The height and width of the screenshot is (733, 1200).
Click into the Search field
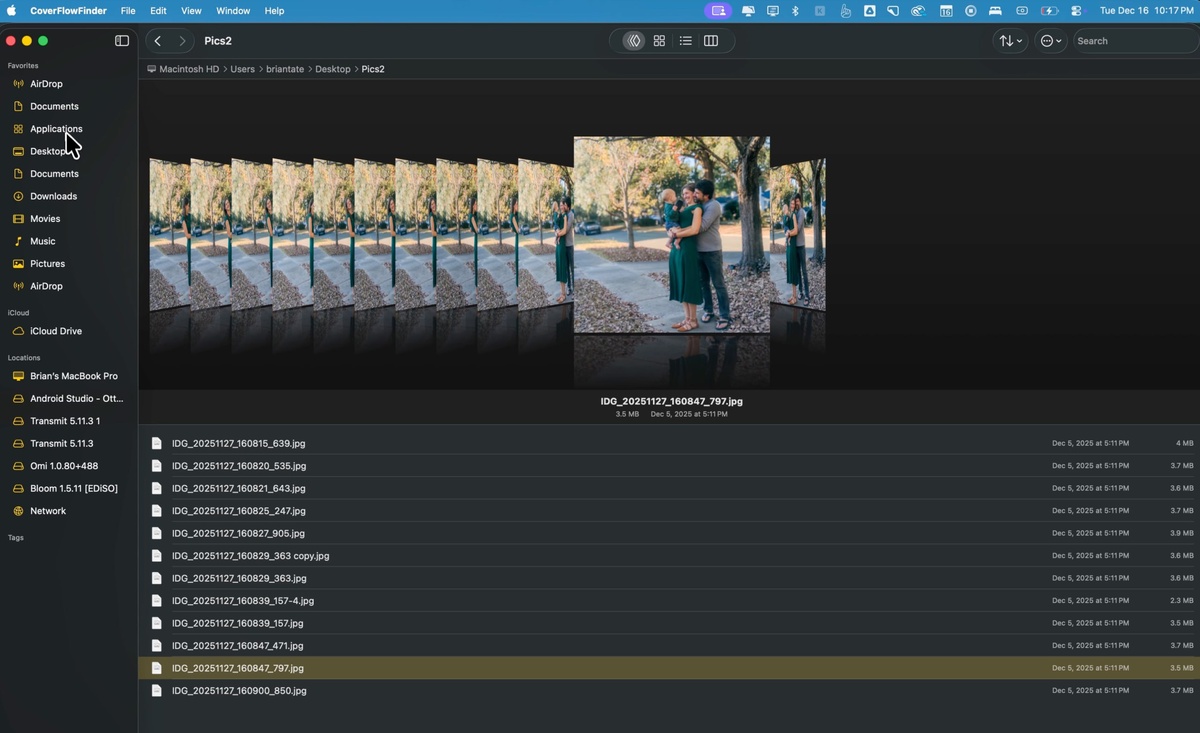[x=1134, y=41]
